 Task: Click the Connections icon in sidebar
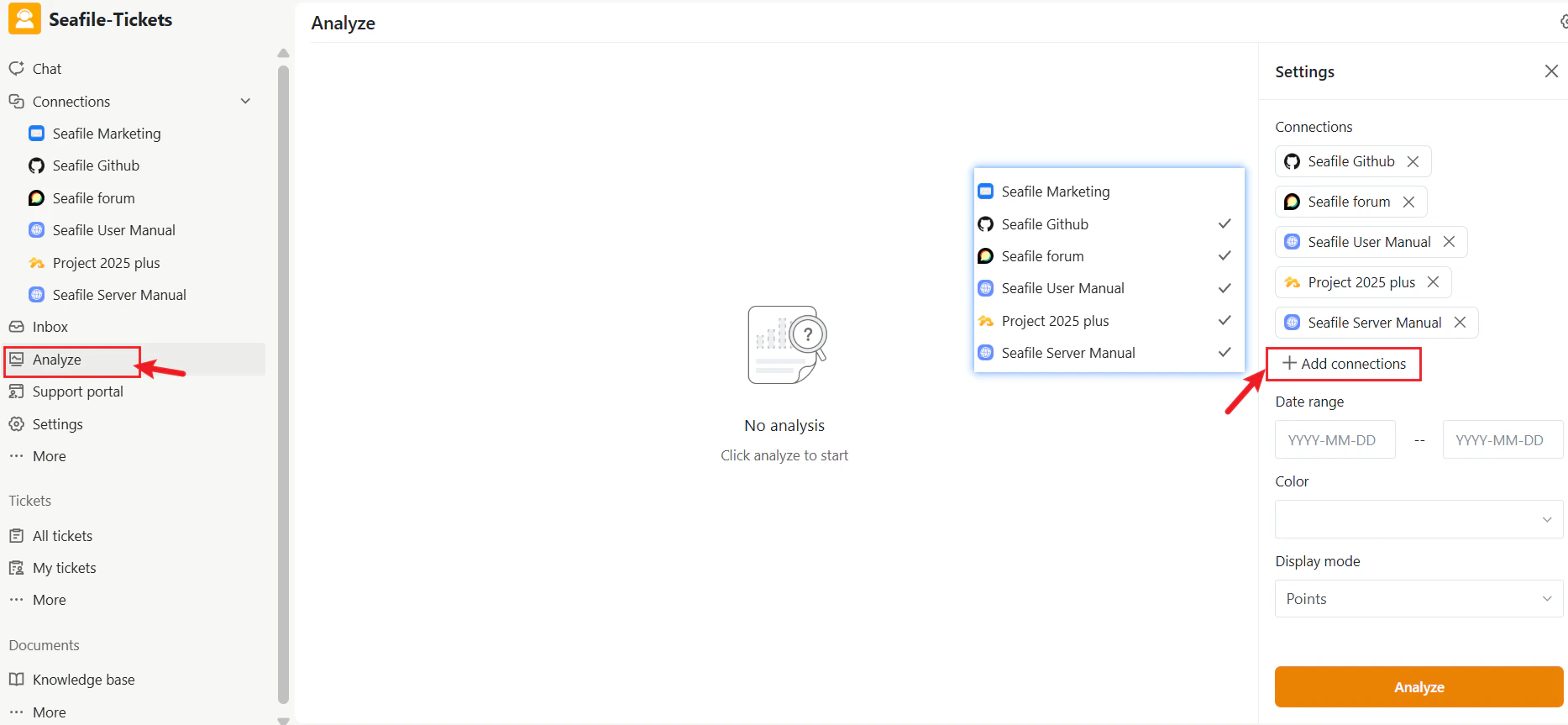point(16,101)
